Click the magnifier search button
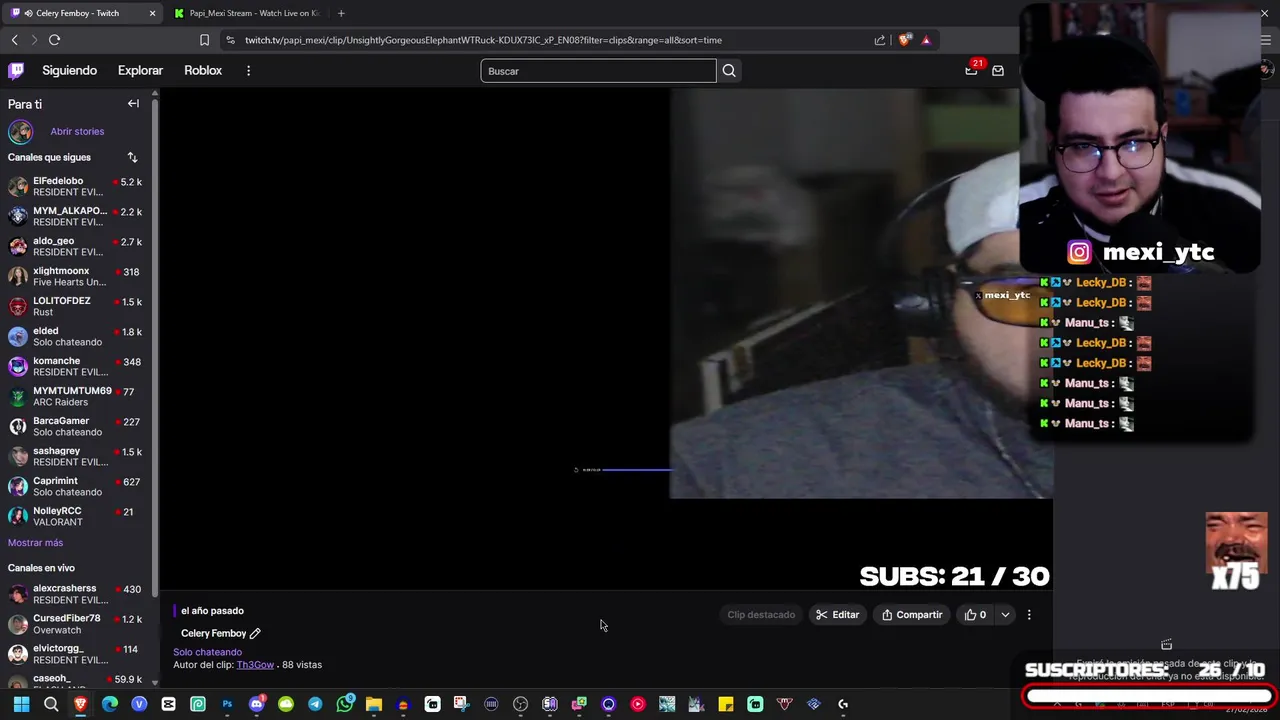The image size is (1280, 720). (729, 71)
